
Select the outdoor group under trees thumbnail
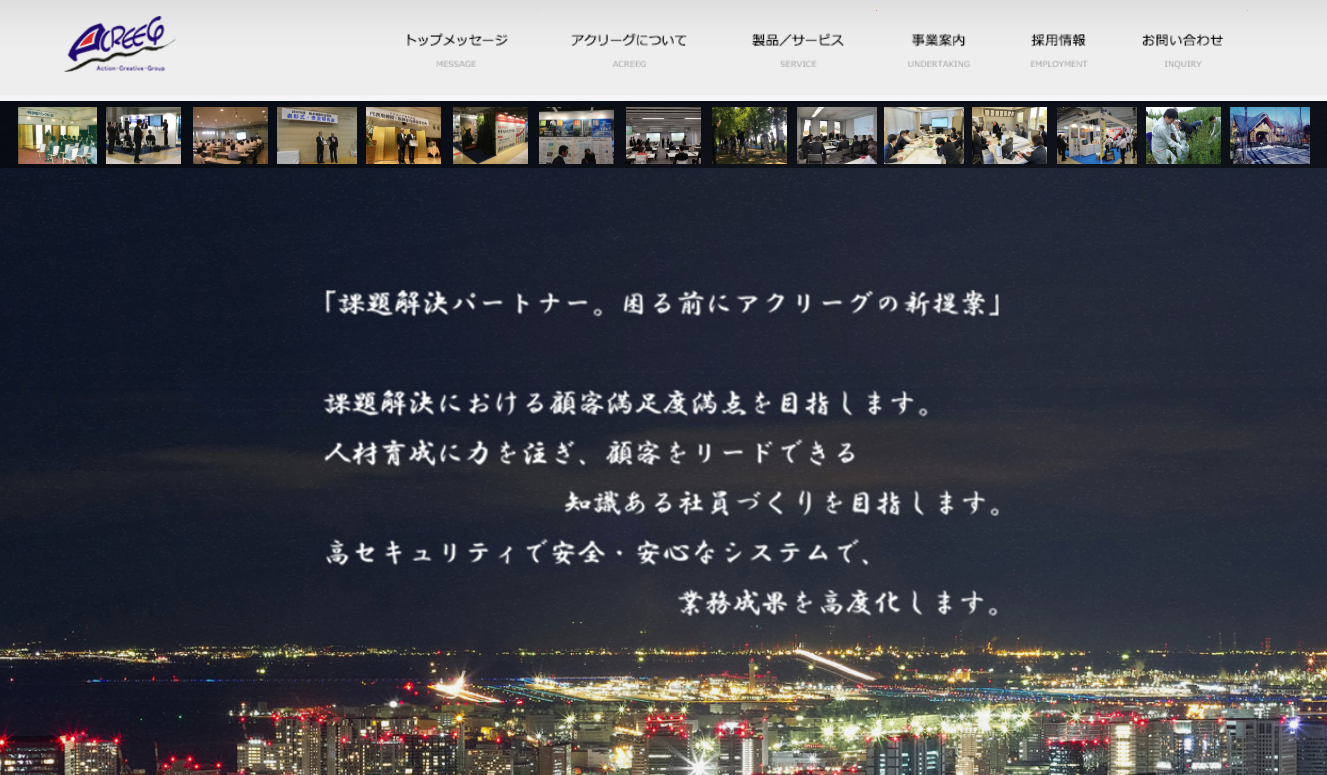(750, 134)
